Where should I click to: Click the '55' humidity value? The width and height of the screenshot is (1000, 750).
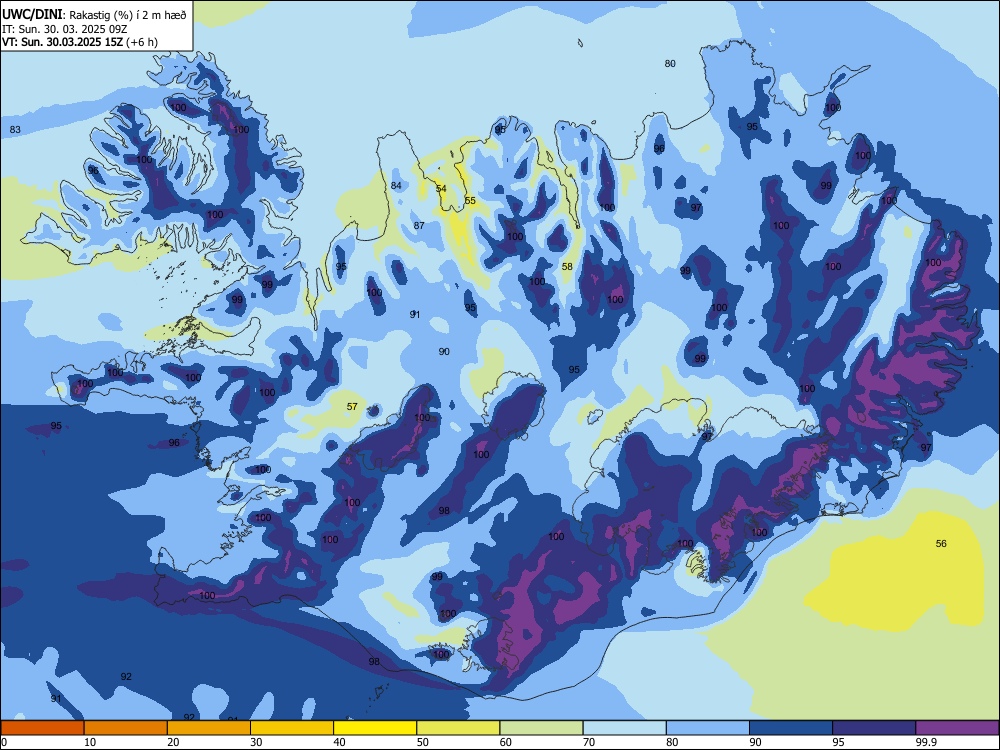tap(470, 200)
